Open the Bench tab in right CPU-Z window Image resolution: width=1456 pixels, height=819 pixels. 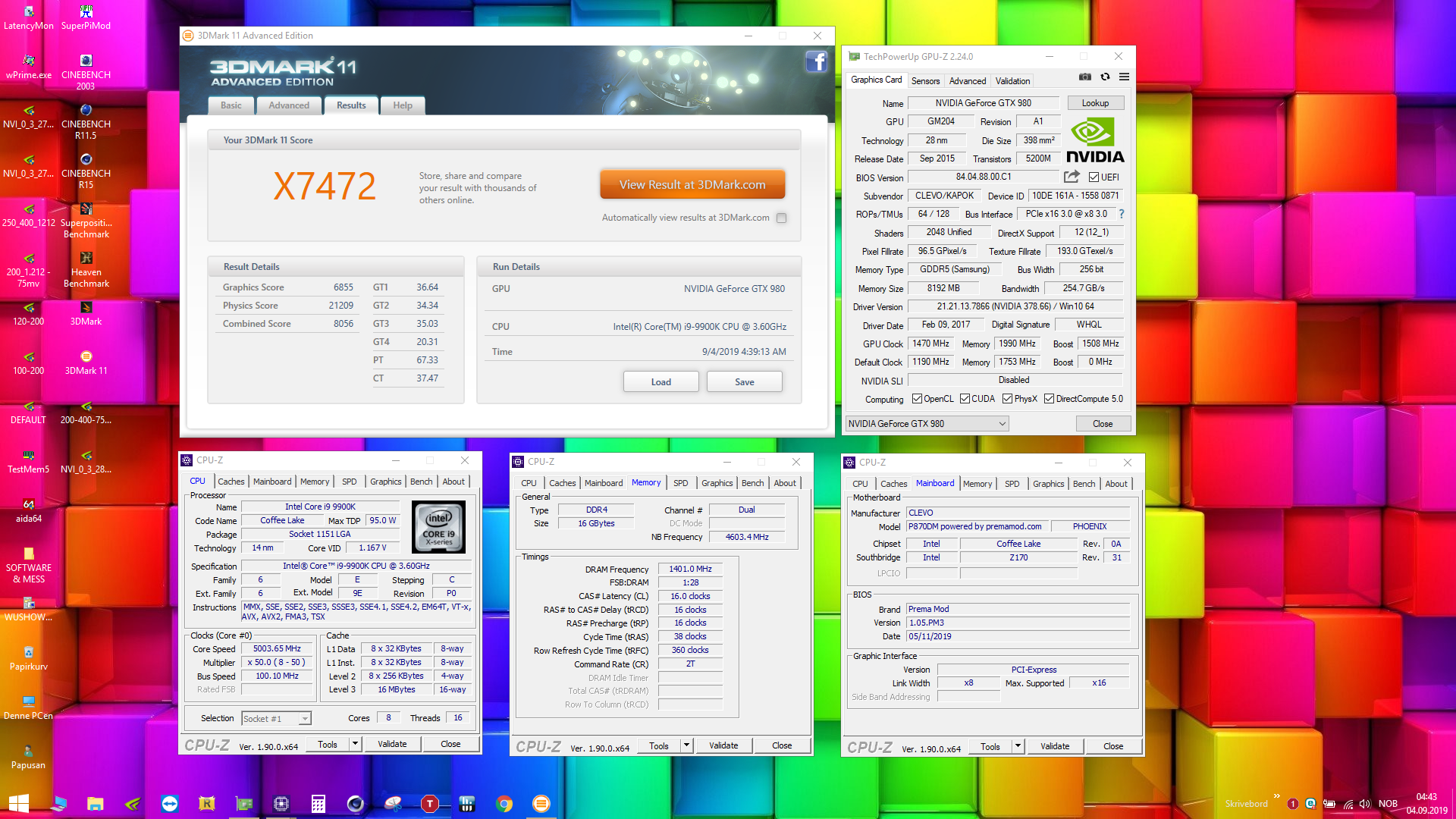tap(1084, 484)
